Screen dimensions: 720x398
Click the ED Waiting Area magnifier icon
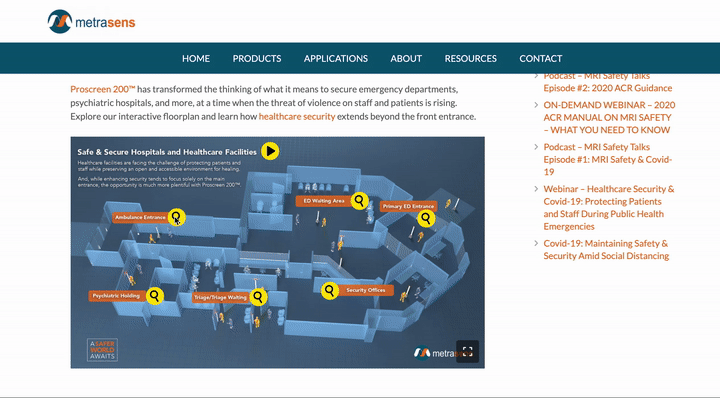pos(360,201)
